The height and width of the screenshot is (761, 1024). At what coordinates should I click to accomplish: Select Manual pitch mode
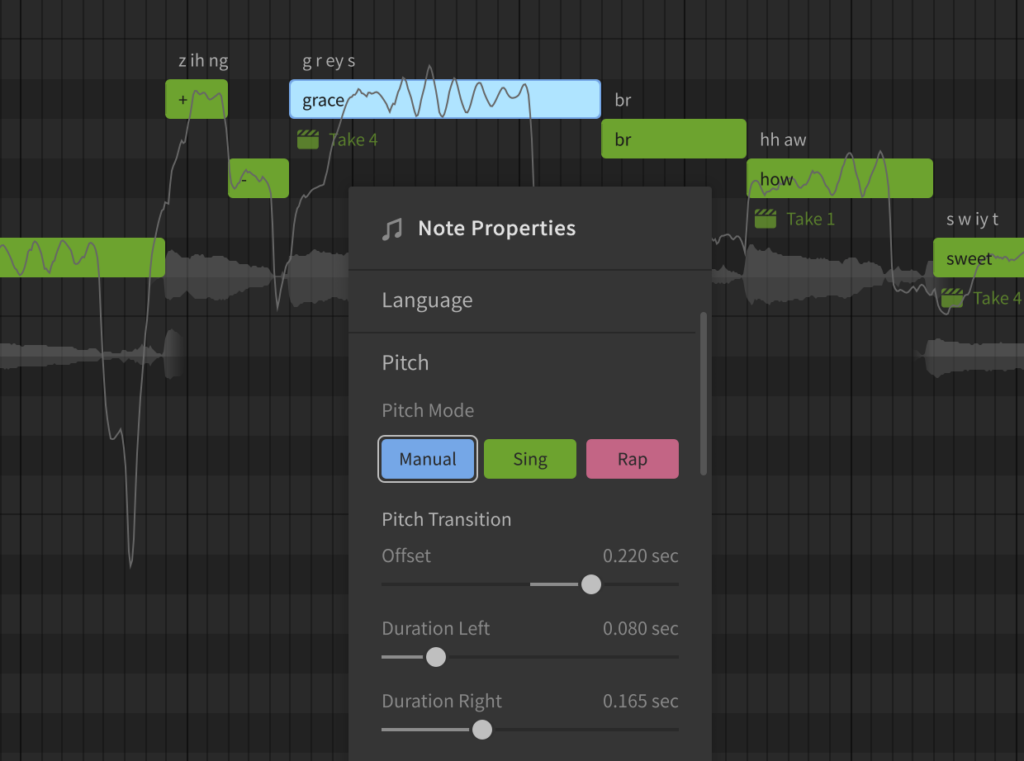pos(427,458)
